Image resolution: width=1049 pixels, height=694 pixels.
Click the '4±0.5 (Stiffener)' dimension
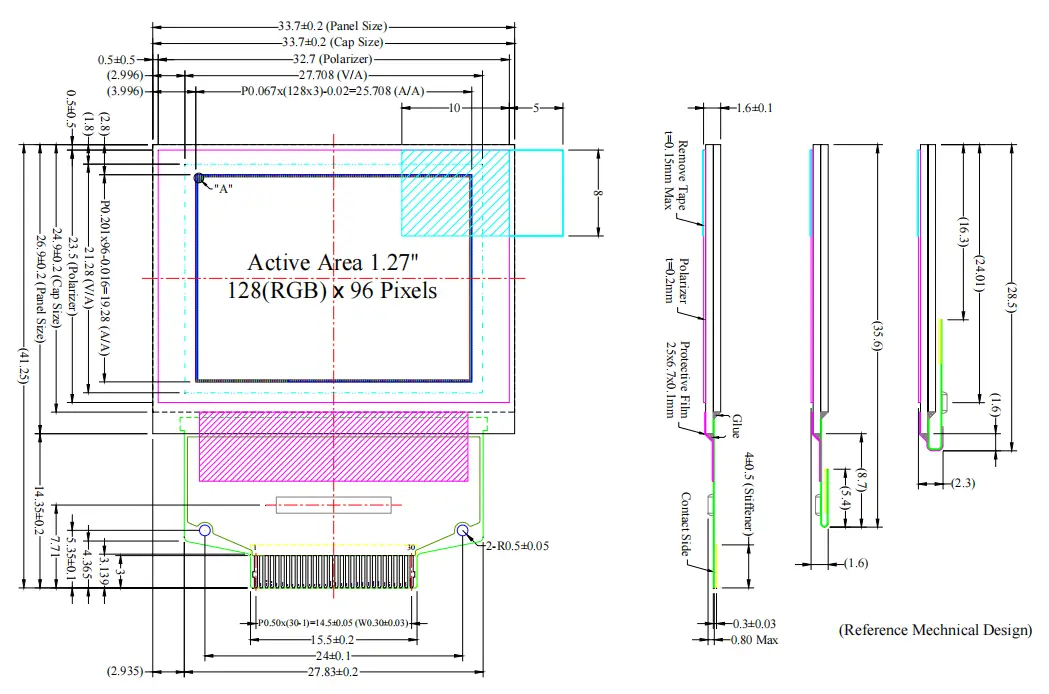click(749, 493)
